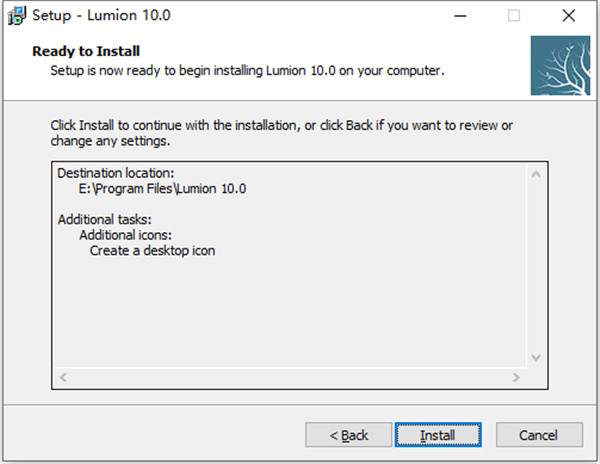The image size is (600, 464).
Task: Click the 'Create a desktop icon' entry
Action: point(152,250)
